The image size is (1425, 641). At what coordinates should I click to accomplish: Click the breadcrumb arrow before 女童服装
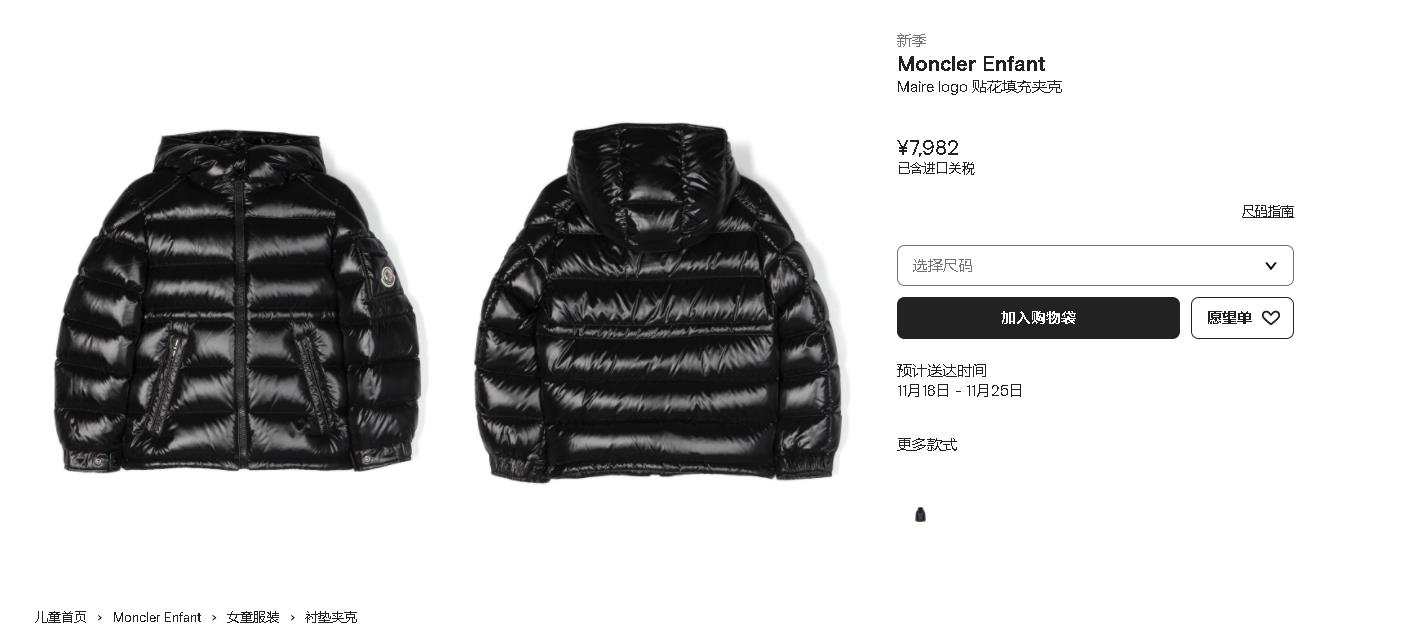214,618
